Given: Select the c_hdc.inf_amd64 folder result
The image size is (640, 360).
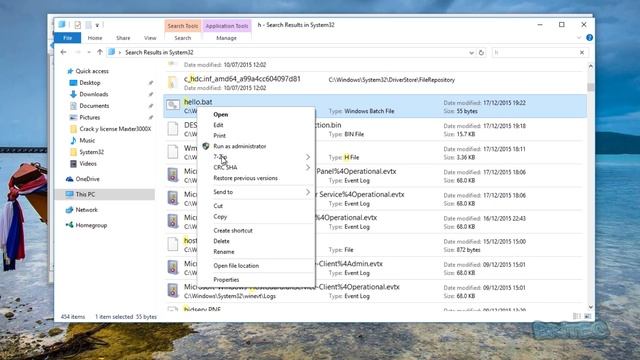Looking at the screenshot, I should point(242,79).
